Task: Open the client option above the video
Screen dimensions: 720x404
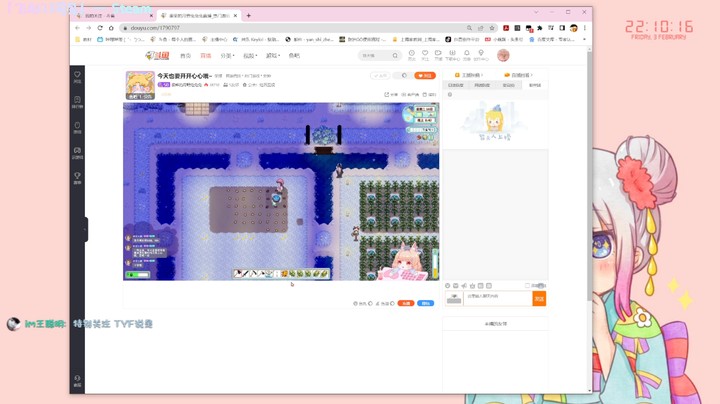Action: pos(410,95)
